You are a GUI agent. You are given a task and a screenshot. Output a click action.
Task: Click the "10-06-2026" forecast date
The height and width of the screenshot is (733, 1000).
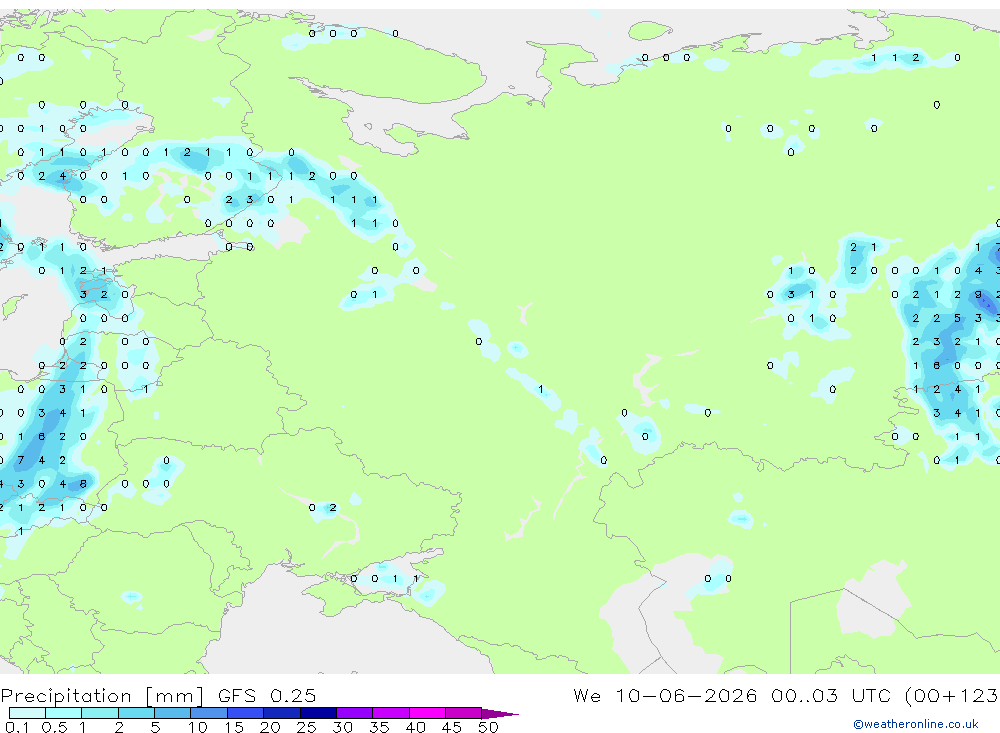point(686,695)
